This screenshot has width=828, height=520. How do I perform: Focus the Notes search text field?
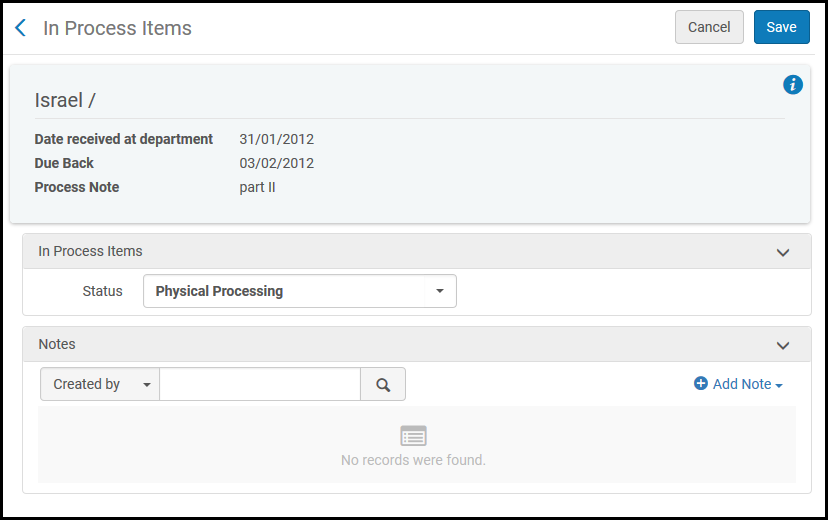tap(260, 384)
